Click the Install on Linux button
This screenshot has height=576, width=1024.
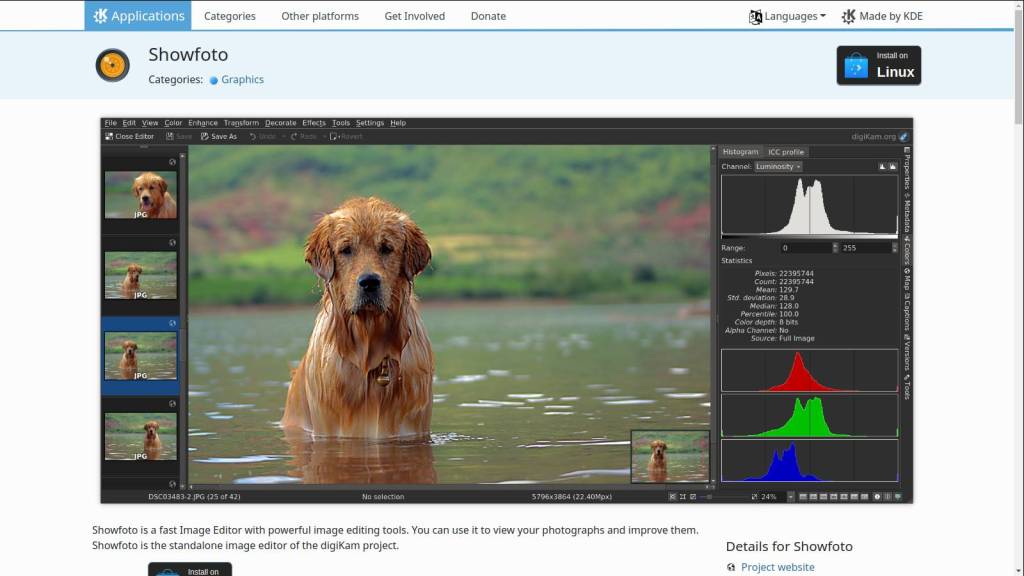click(878, 65)
